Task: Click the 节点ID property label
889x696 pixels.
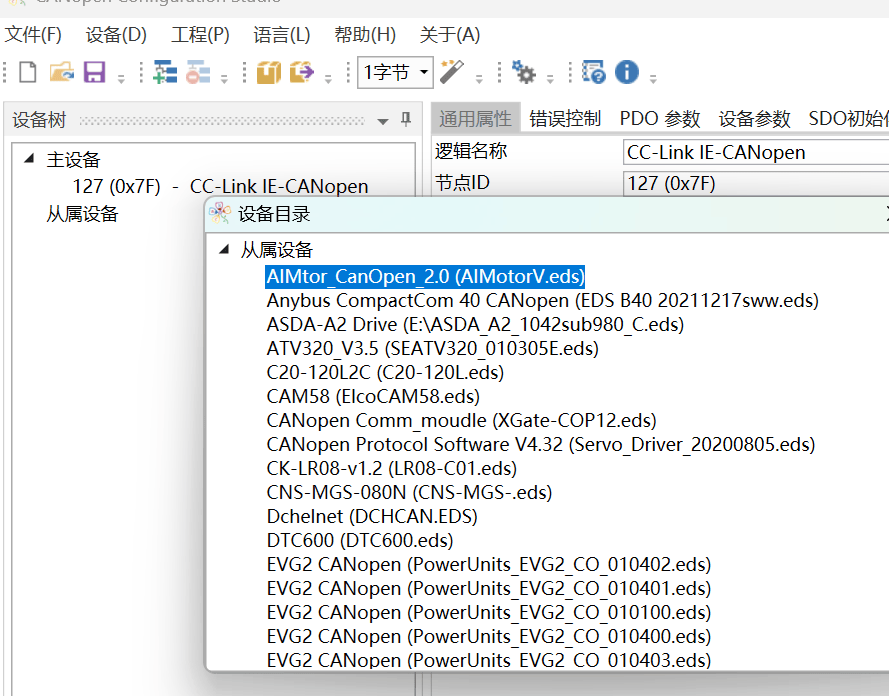Action: pos(462,183)
